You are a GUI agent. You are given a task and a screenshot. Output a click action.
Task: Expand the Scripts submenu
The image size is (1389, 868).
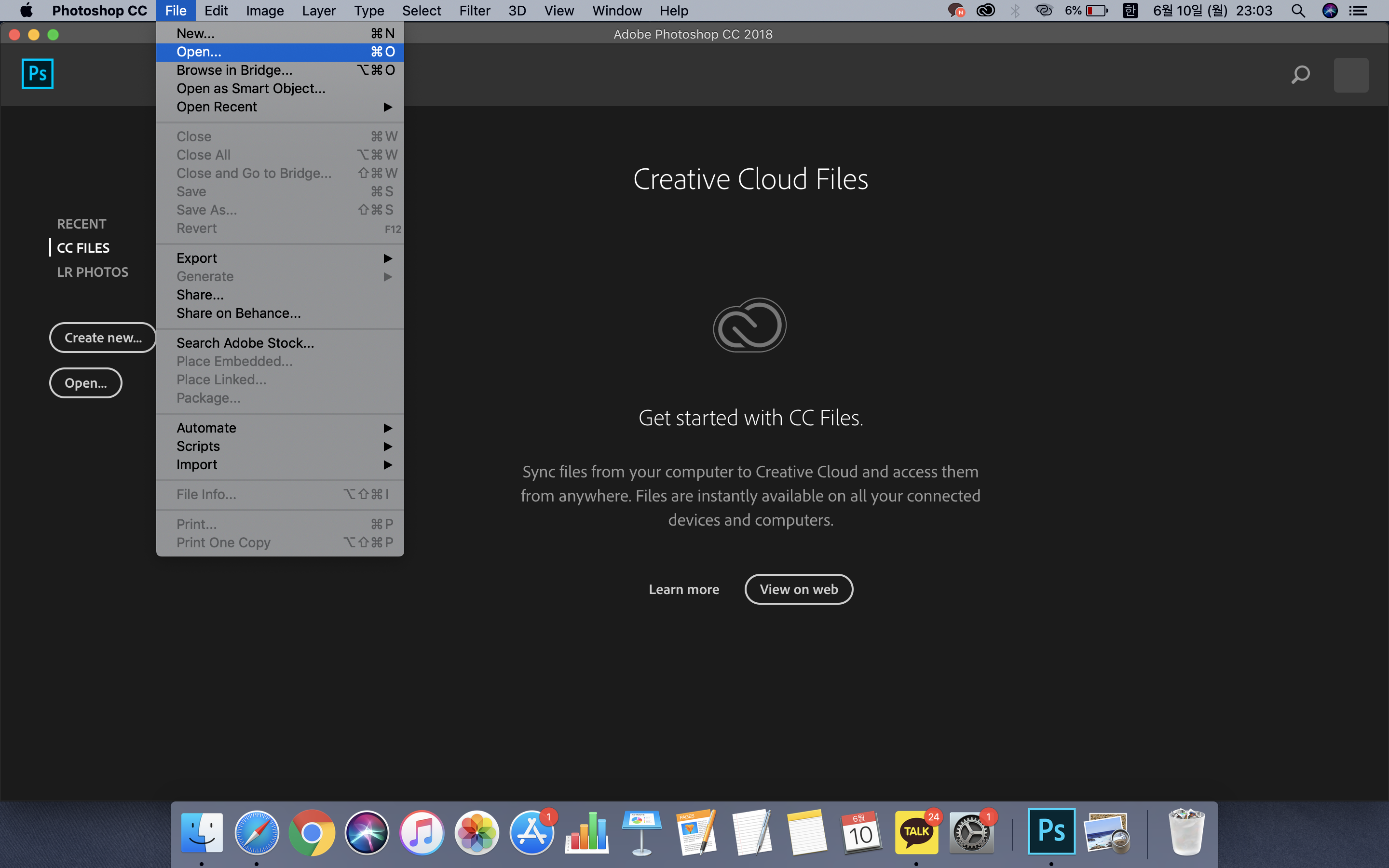[x=280, y=447]
